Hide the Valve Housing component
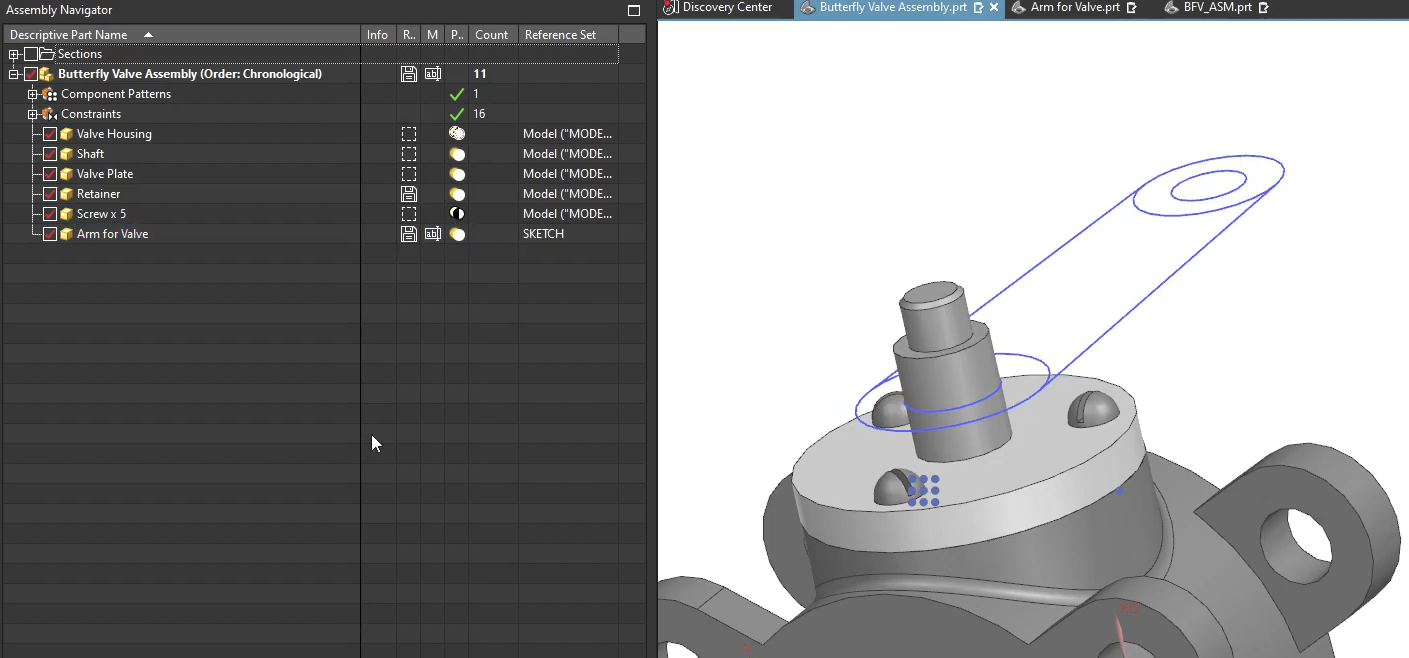Viewport: 1409px width, 658px height. coord(50,134)
